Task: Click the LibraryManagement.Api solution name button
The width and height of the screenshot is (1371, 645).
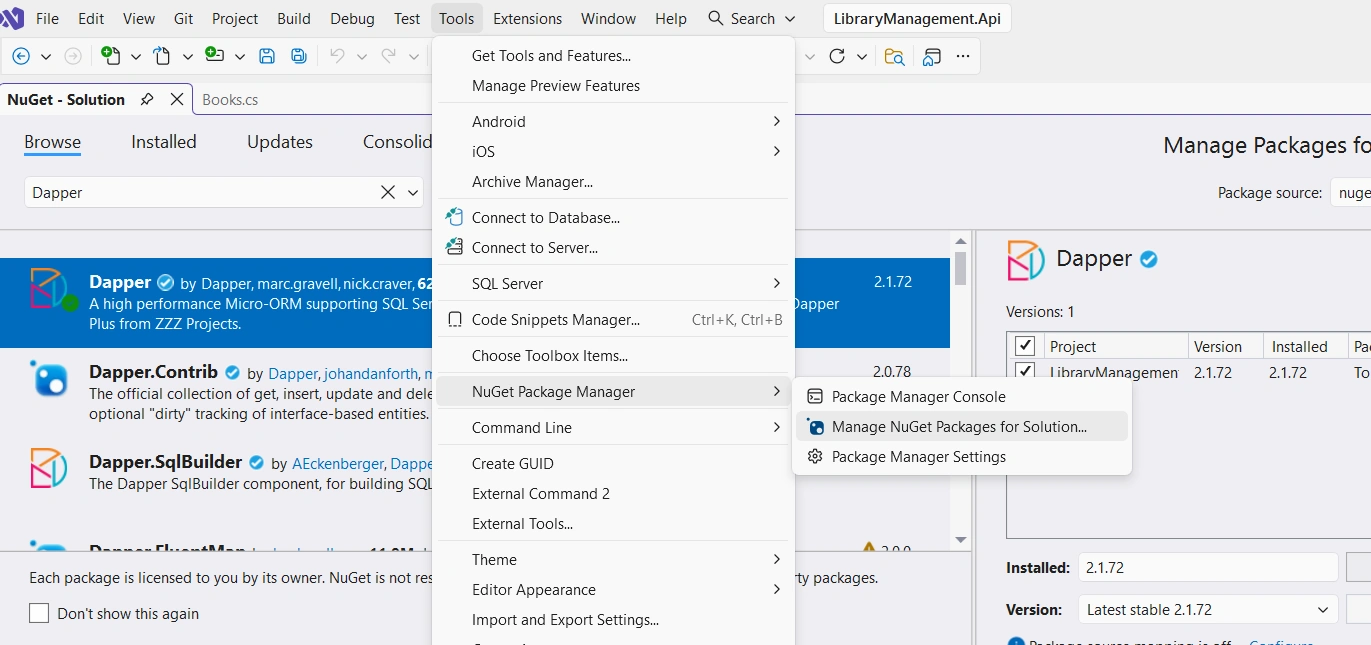Action: coord(917,18)
